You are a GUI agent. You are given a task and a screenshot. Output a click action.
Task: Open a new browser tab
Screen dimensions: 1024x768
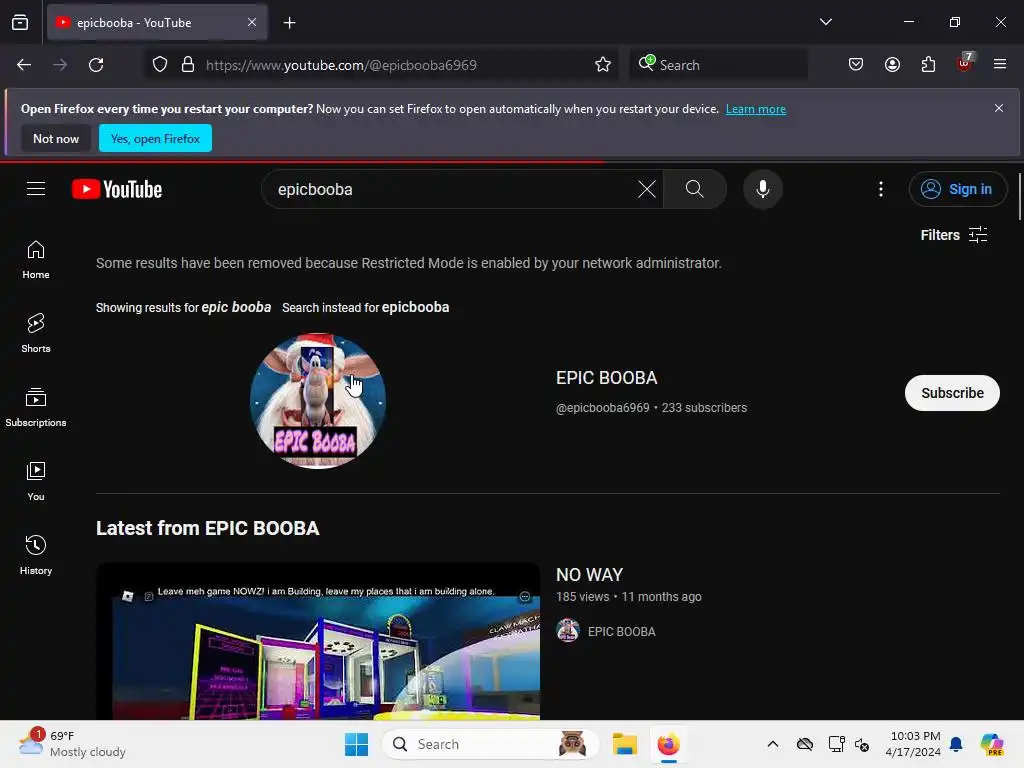click(x=289, y=22)
